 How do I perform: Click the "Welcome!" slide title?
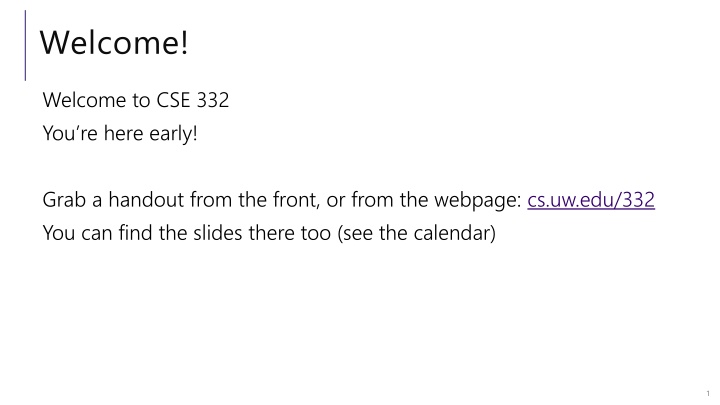point(114,42)
